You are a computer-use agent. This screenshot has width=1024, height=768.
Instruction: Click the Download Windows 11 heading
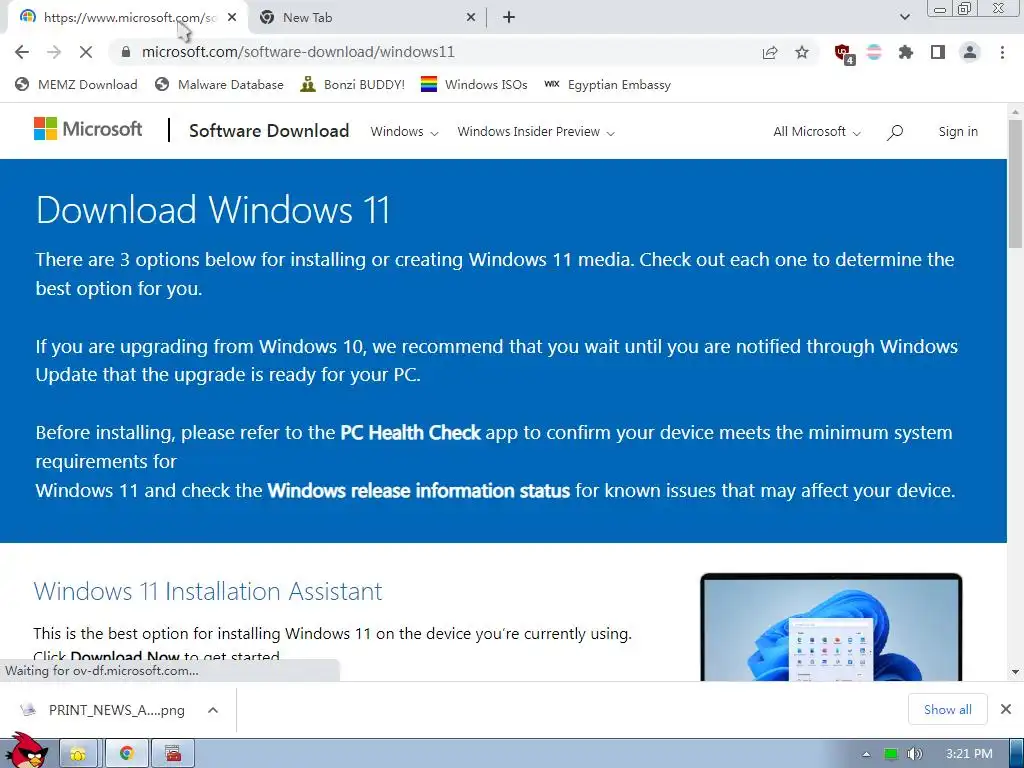(213, 210)
